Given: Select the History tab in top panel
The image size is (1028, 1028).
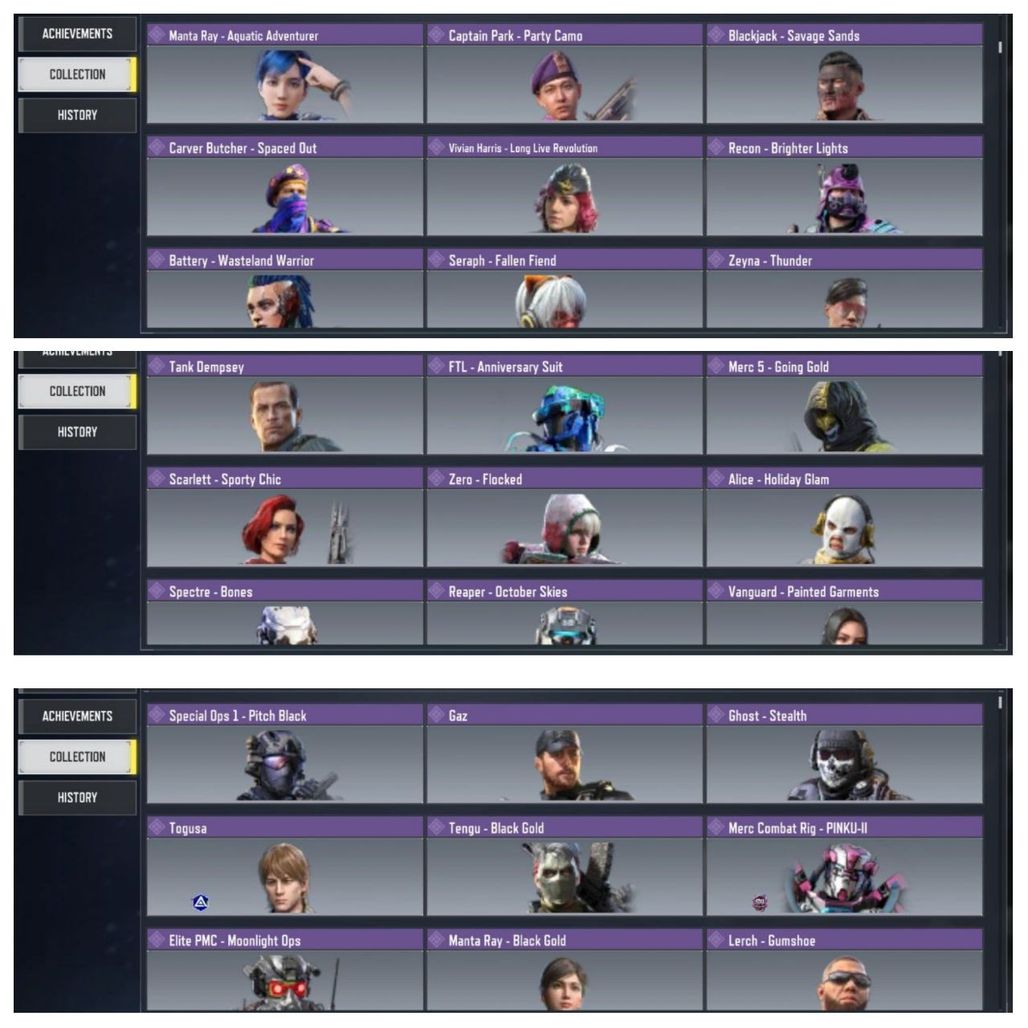Looking at the screenshot, I should (x=77, y=115).
